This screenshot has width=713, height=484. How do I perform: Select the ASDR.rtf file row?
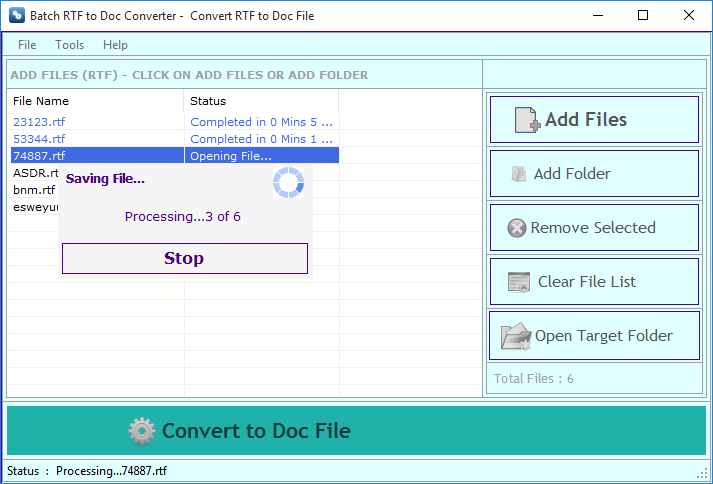tap(35, 173)
